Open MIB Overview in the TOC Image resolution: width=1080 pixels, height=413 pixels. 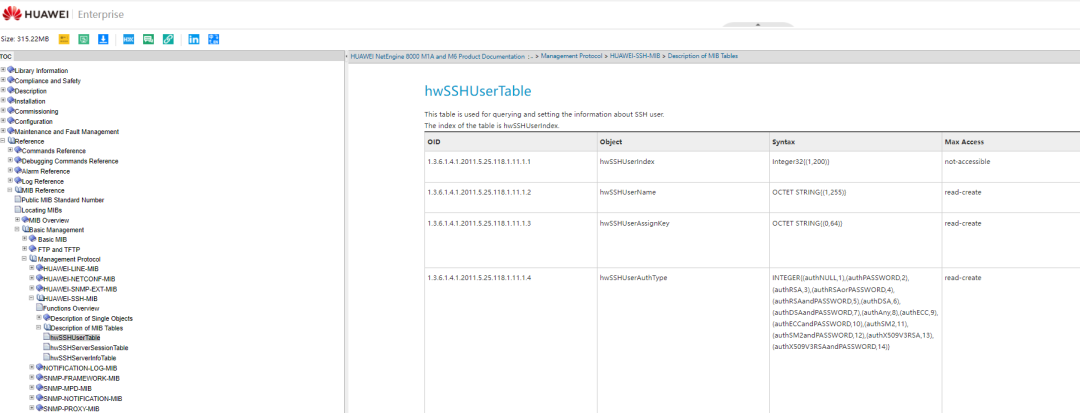48,220
